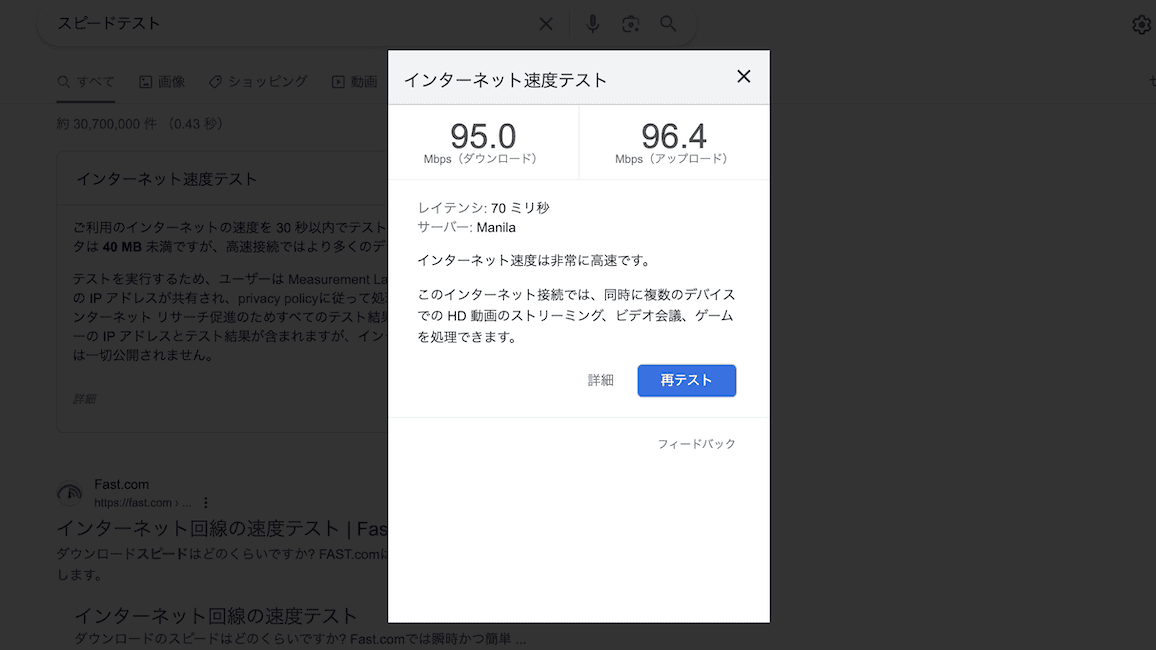
Task: Click the Fast.com site name
Action: tap(122, 484)
